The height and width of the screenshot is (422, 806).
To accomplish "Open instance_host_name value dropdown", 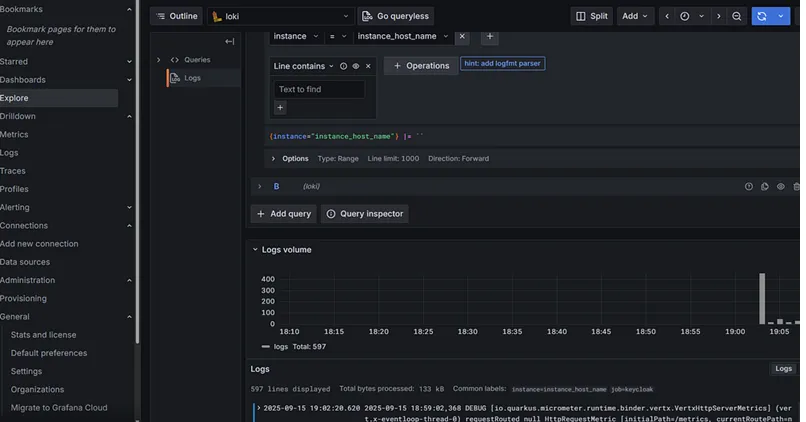I will pyautogui.click(x=403, y=36).
